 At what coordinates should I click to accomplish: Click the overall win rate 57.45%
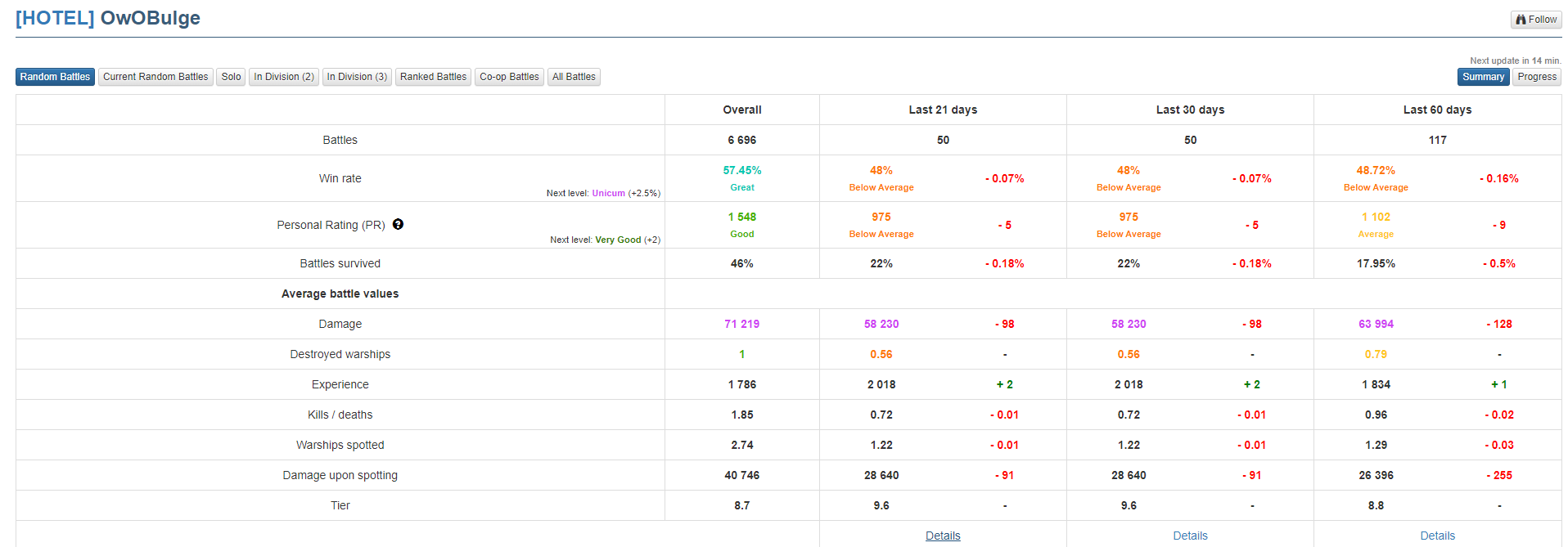click(x=742, y=170)
